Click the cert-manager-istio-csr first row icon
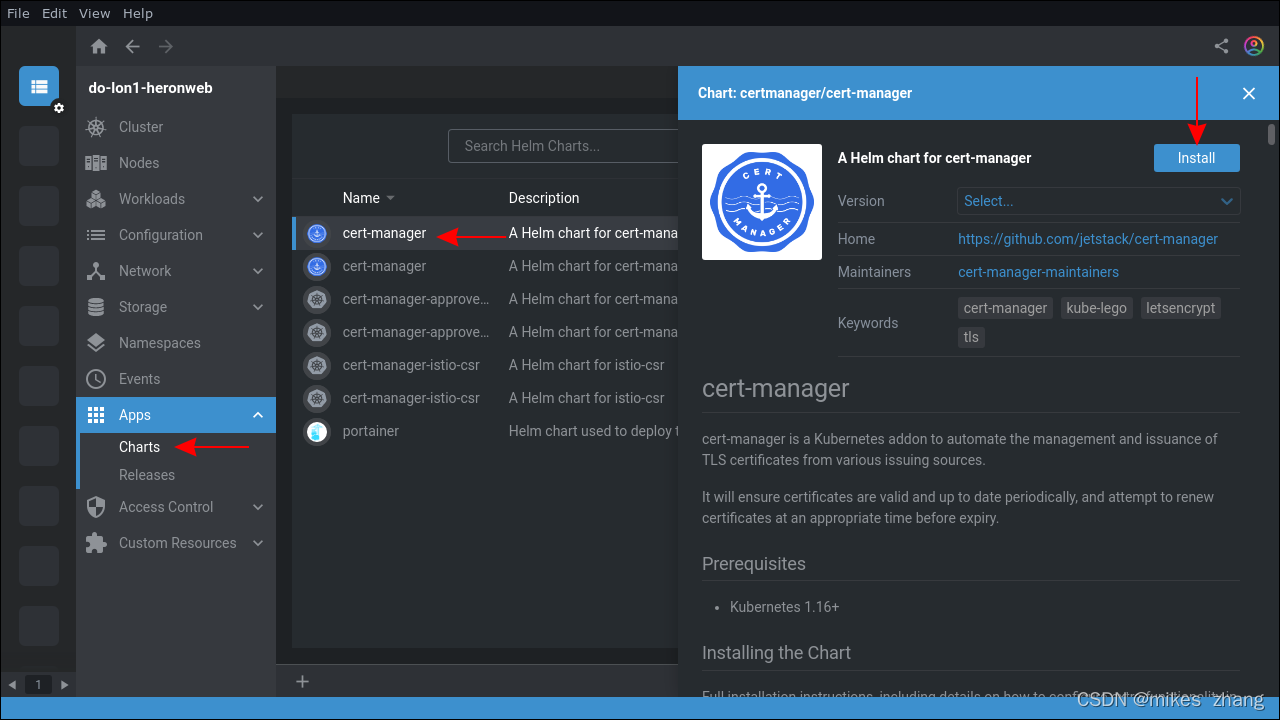 317,366
